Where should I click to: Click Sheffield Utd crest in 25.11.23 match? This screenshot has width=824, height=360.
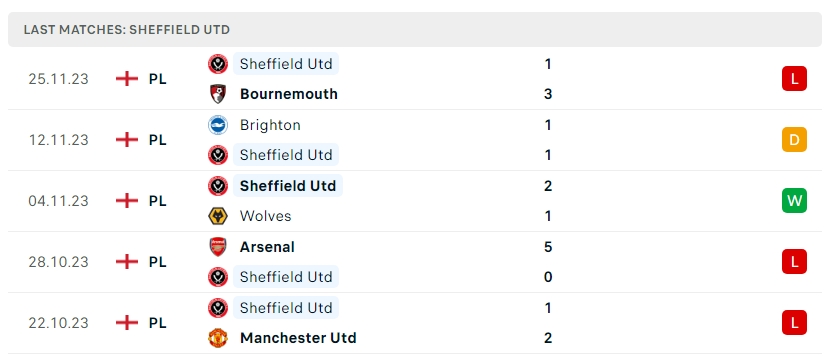218,64
